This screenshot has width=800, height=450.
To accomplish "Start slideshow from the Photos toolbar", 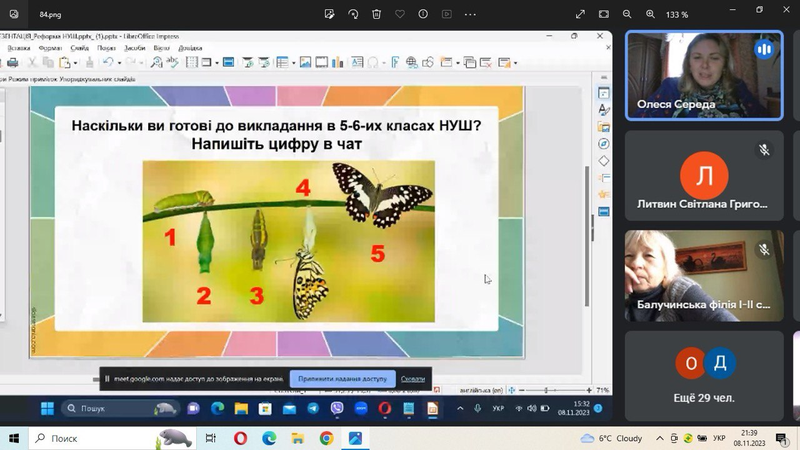I will pyautogui.click(x=446, y=14).
